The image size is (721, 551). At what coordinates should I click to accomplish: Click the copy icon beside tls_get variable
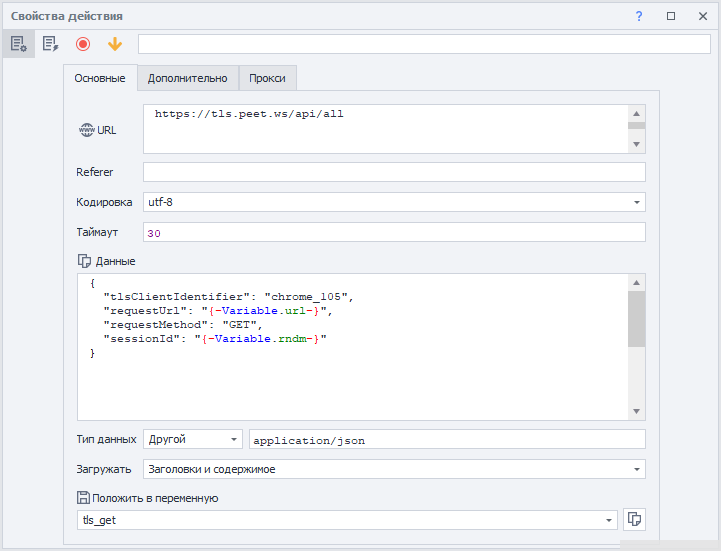[x=634, y=519]
